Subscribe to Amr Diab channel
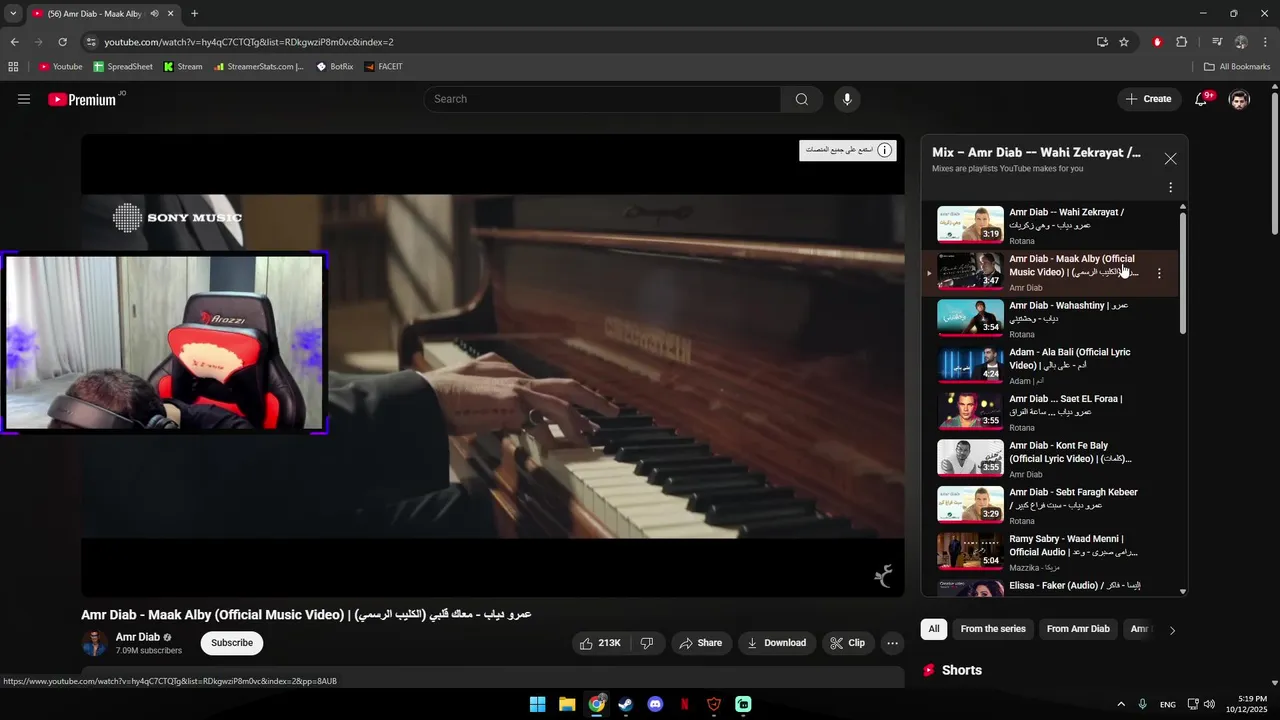The image size is (1280, 720). (232, 643)
